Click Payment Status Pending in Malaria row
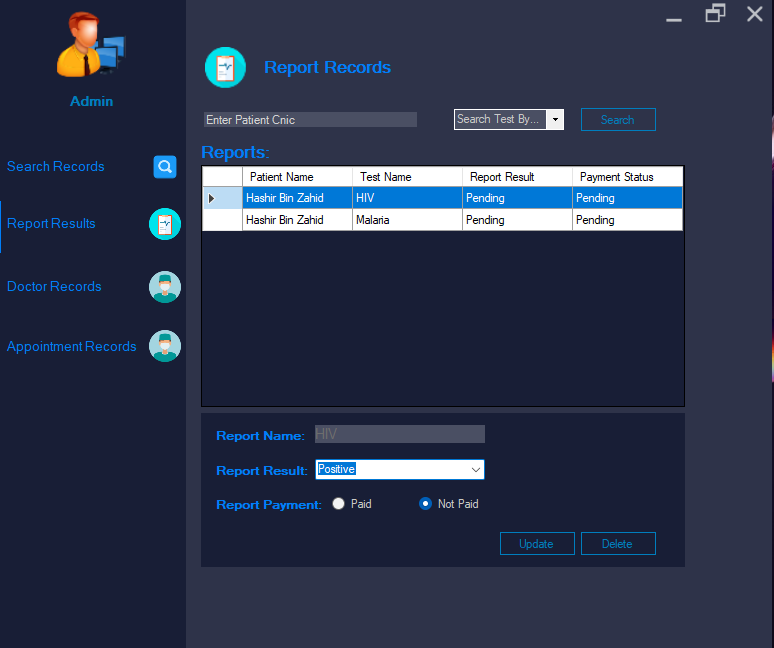774x648 pixels. pos(627,220)
